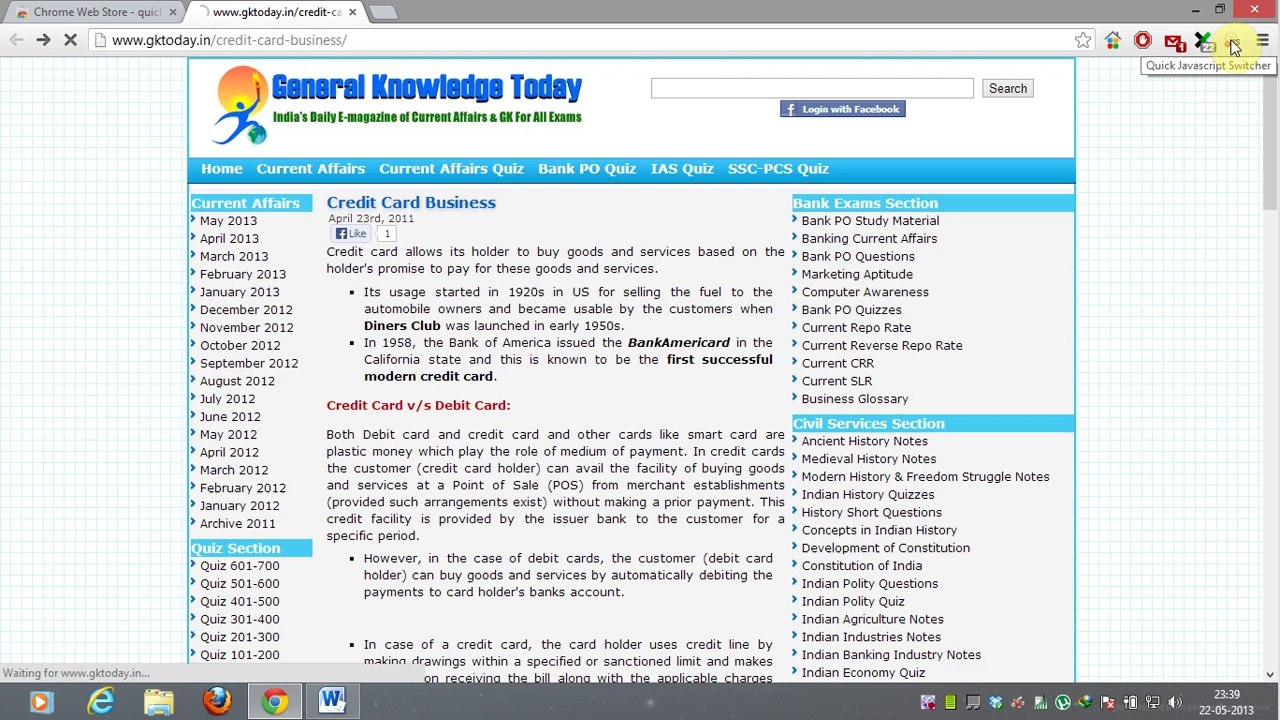Click the Search button
The width and height of the screenshot is (1280, 720).
pyautogui.click(x=1007, y=88)
